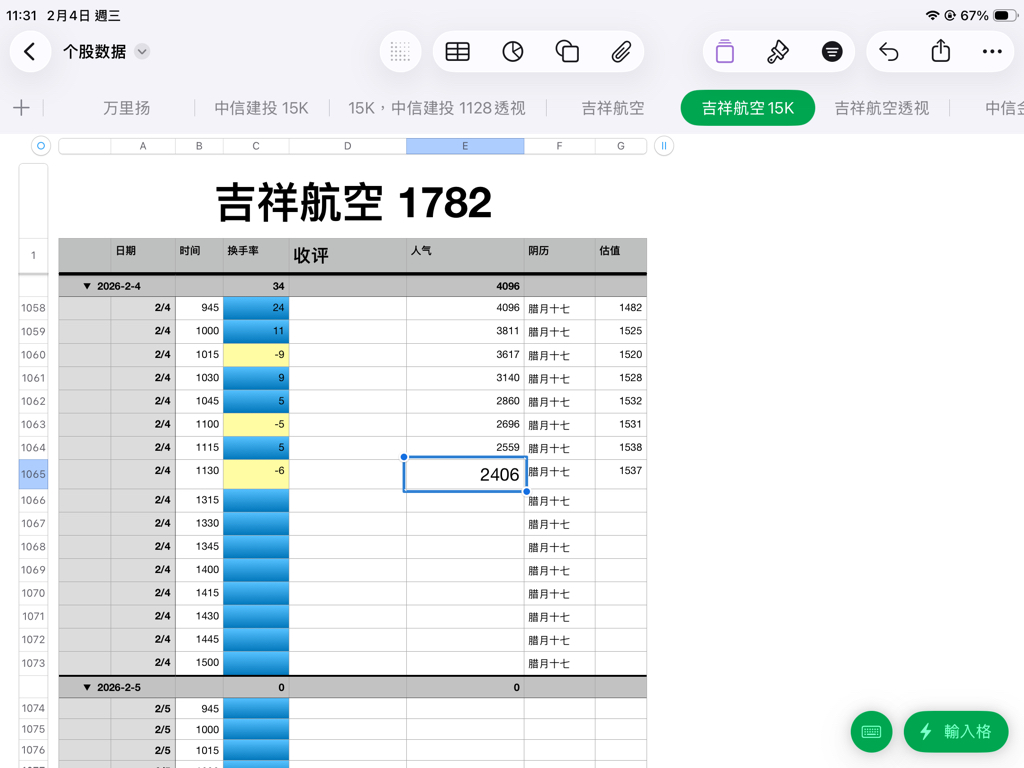Image resolution: width=1024 pixels, height=768 pixels.
Task: Select the 换手率 header cell
Action: (x=256, y=255)
